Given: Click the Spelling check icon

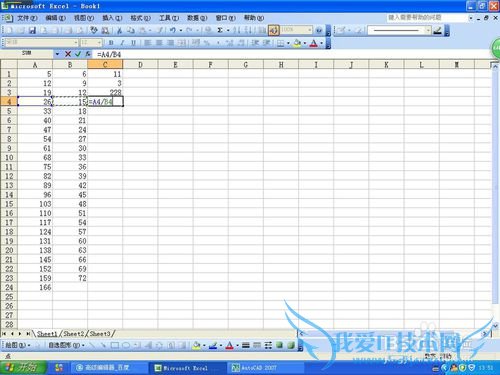Looking at the screenshot, I should 94,31.
